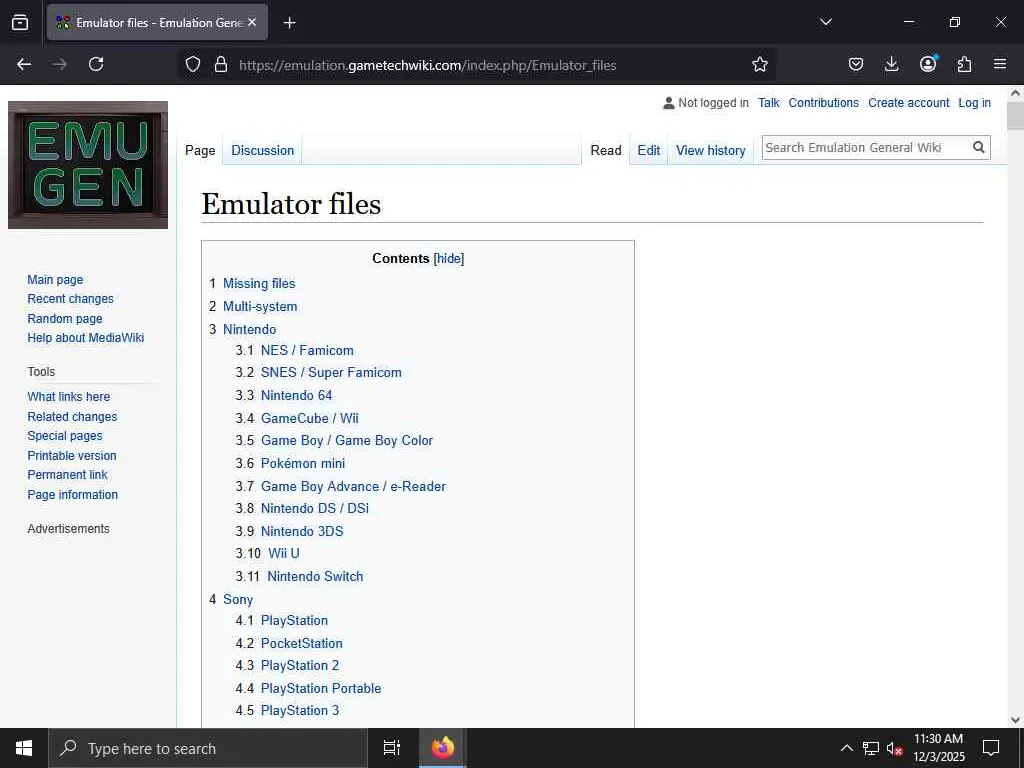1024x768 pixels.
Task: Click the EMU GEN wiki logo
Action: (88, 165)
